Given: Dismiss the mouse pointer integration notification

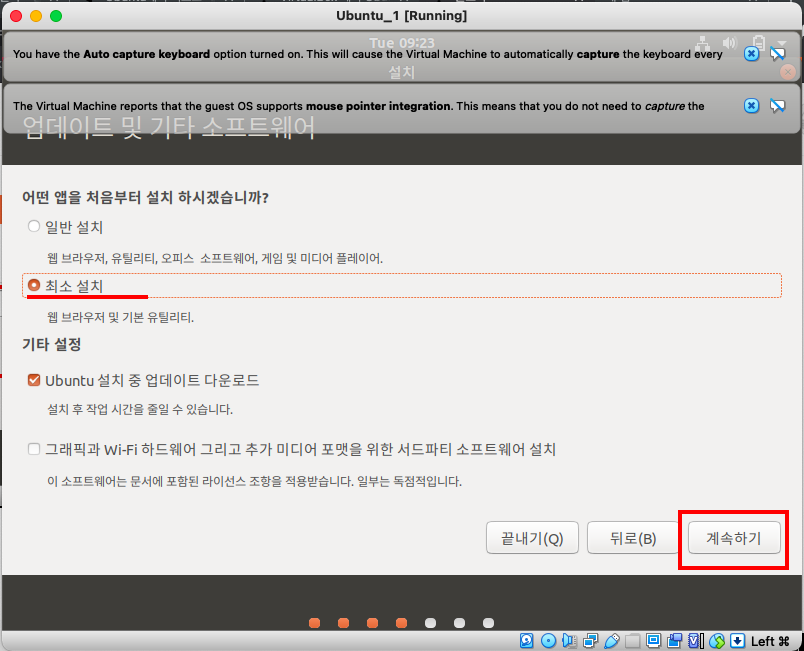Looking at the screenshot, I should [751, 106].
